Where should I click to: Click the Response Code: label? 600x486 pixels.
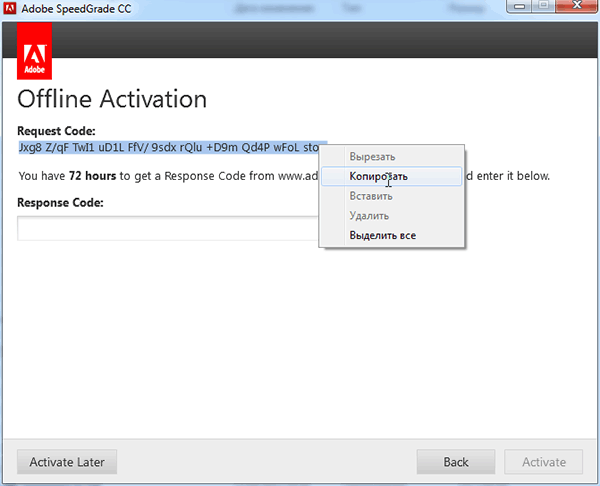pyautogui.click(x=60, y=202)
